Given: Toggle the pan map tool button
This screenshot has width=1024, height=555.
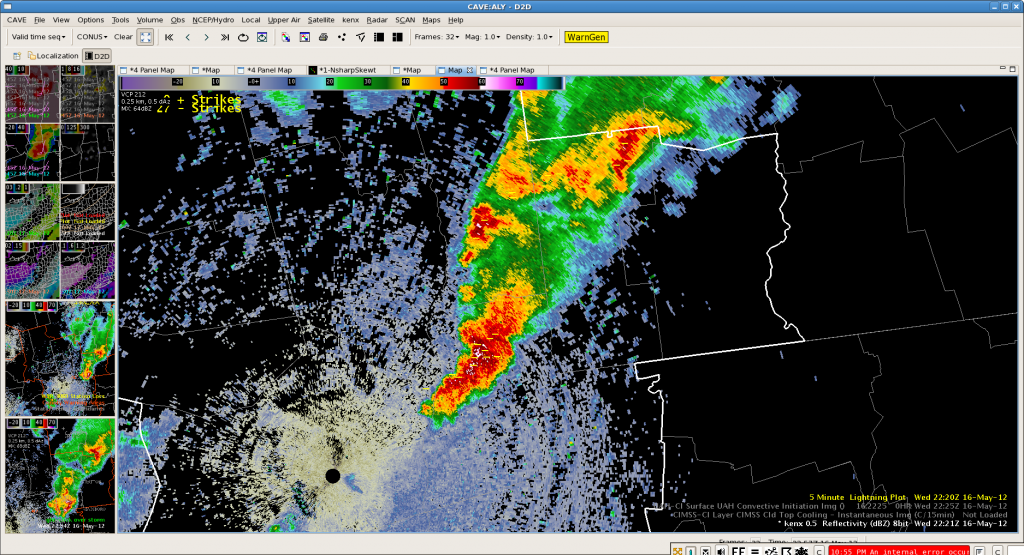Looking at the screenshot, I should (x=146, y=37).
